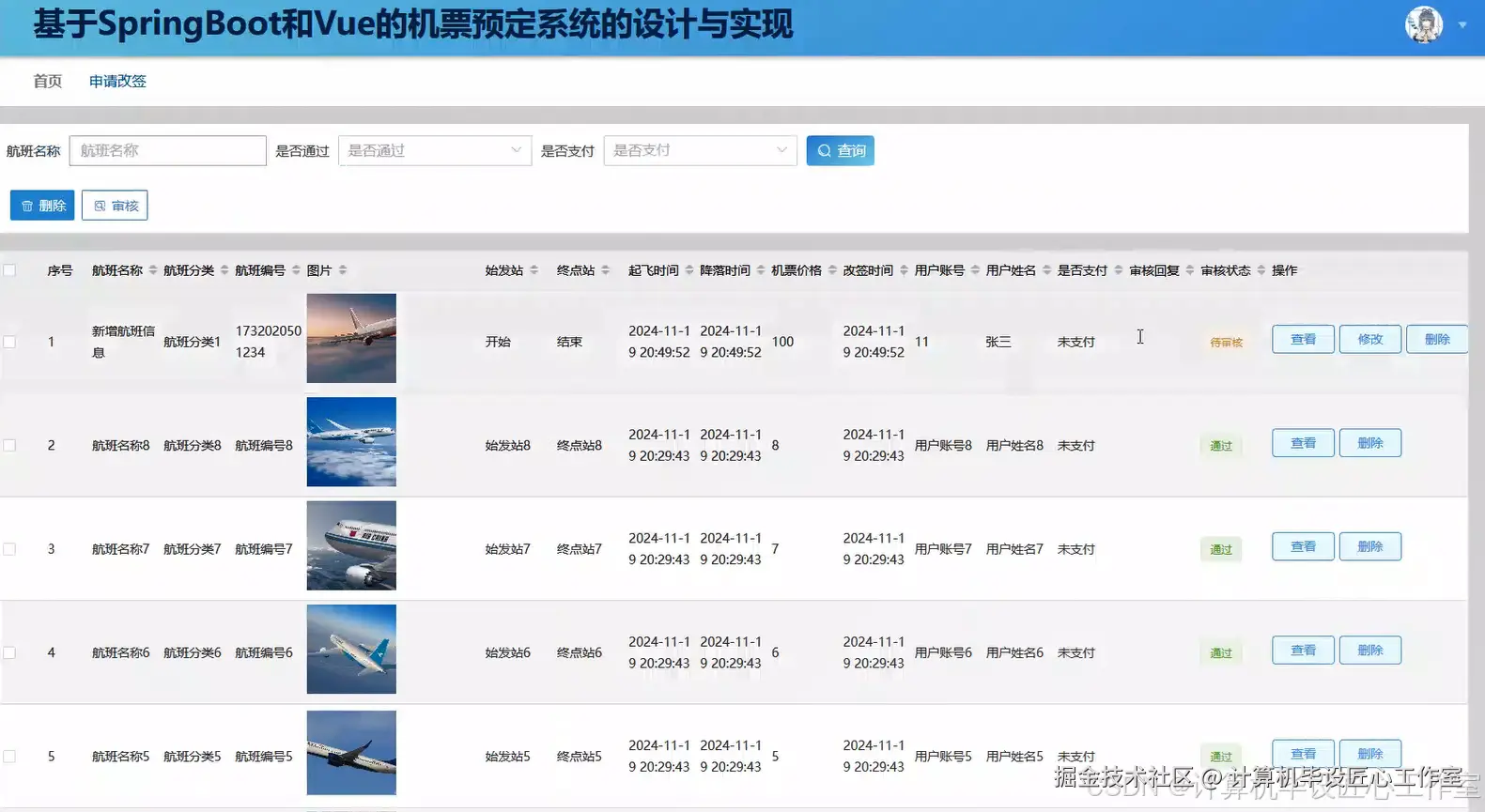Select the 张三 user name cell
1485x812 pixels.
click(x=998, y=342)
